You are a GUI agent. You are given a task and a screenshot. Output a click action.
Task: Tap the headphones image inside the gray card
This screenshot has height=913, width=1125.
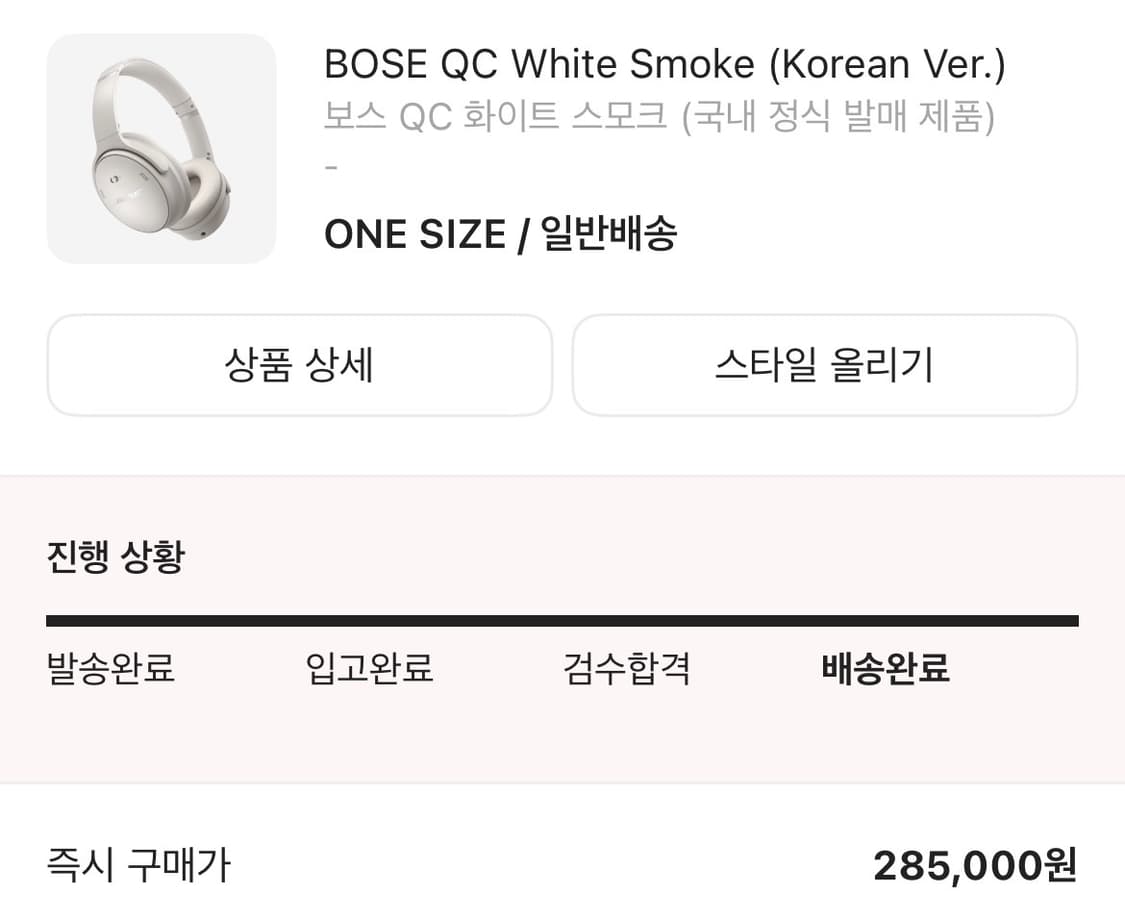point(158,148)
